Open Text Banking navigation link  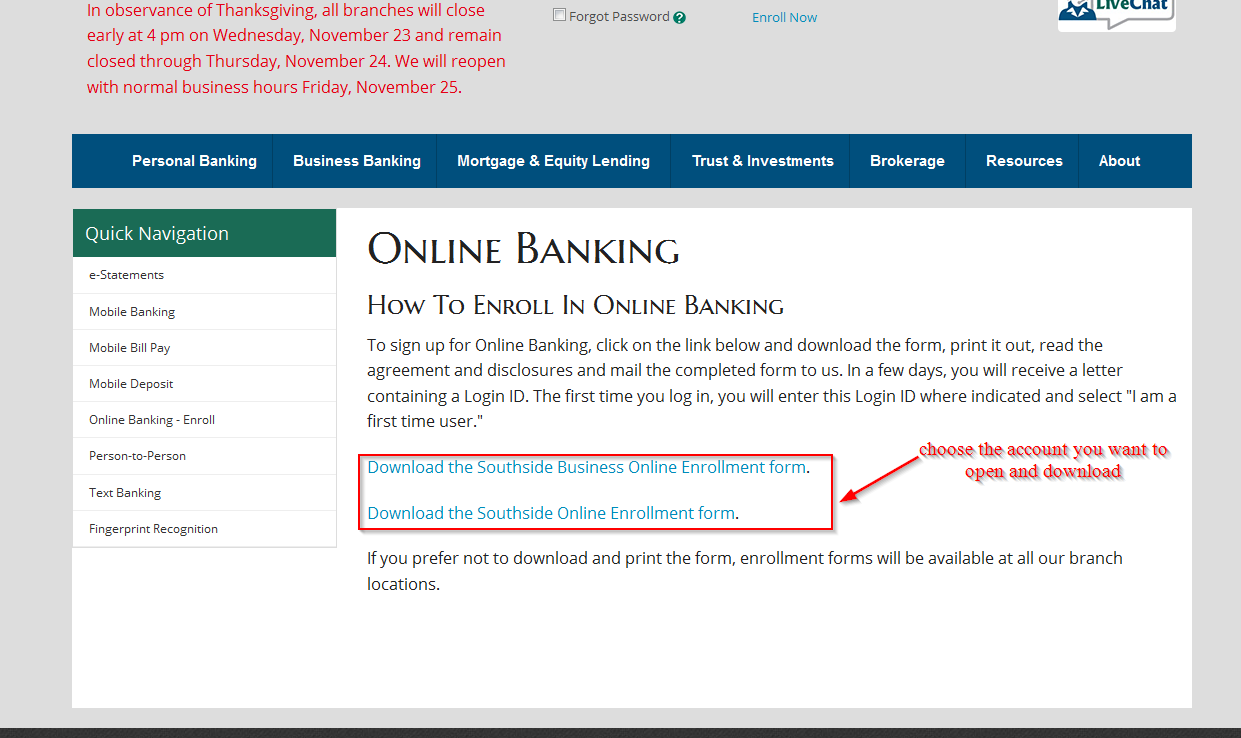coord(204,493)
